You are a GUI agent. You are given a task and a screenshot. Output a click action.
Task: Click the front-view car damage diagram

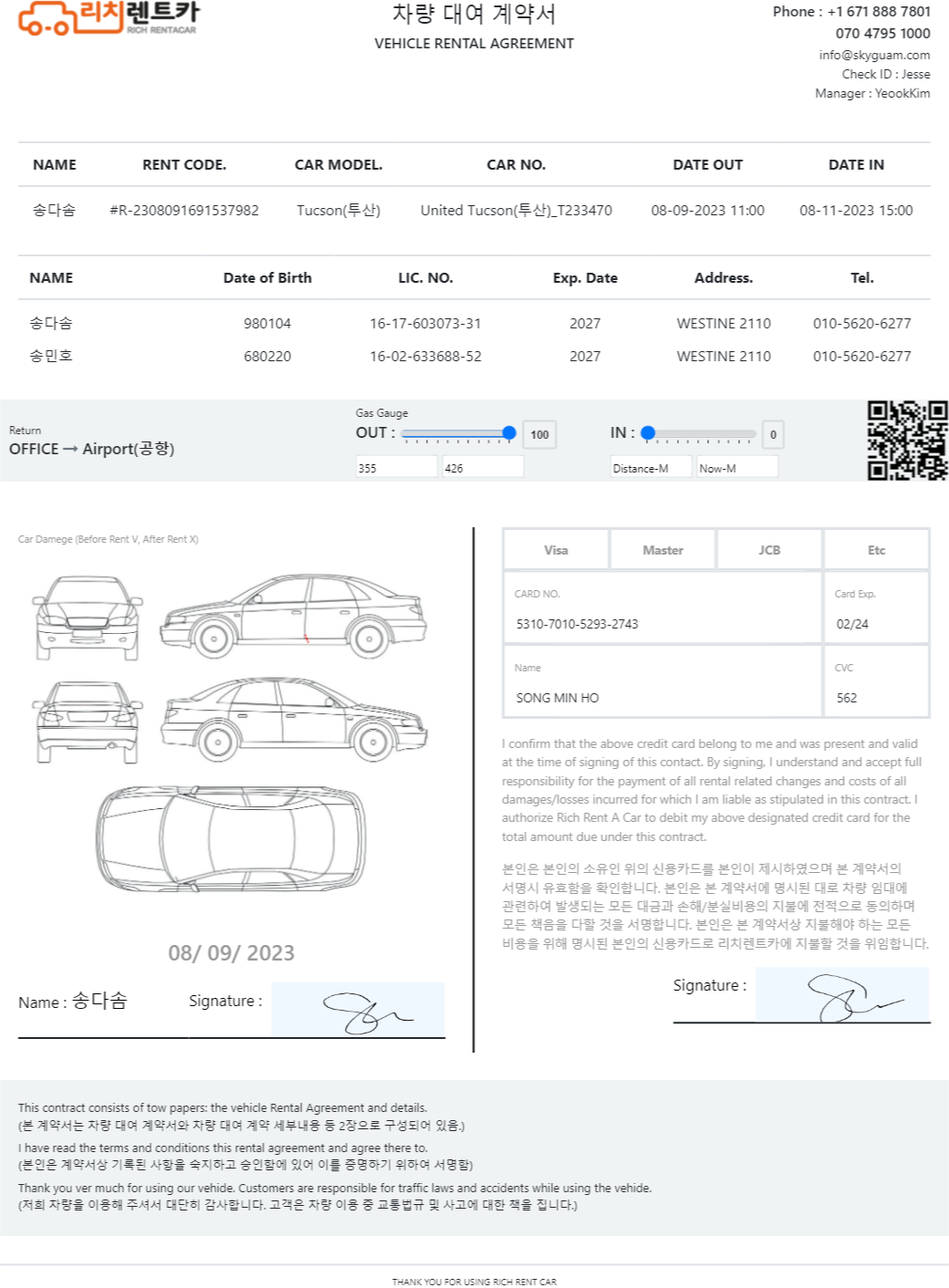pyautogui.click(x=88, y=618)
